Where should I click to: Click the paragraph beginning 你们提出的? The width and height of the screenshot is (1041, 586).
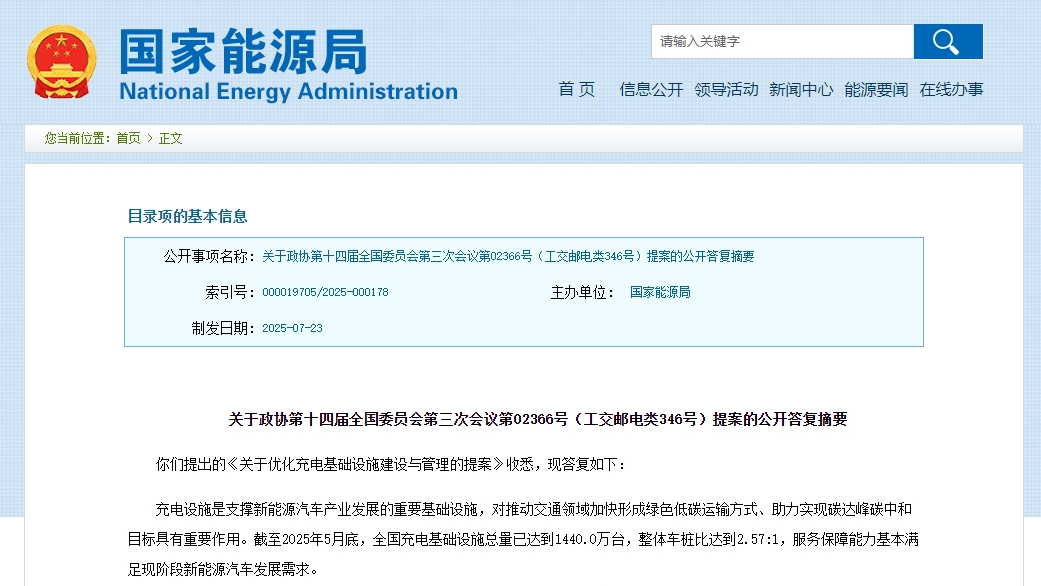[x=391, y=464]
